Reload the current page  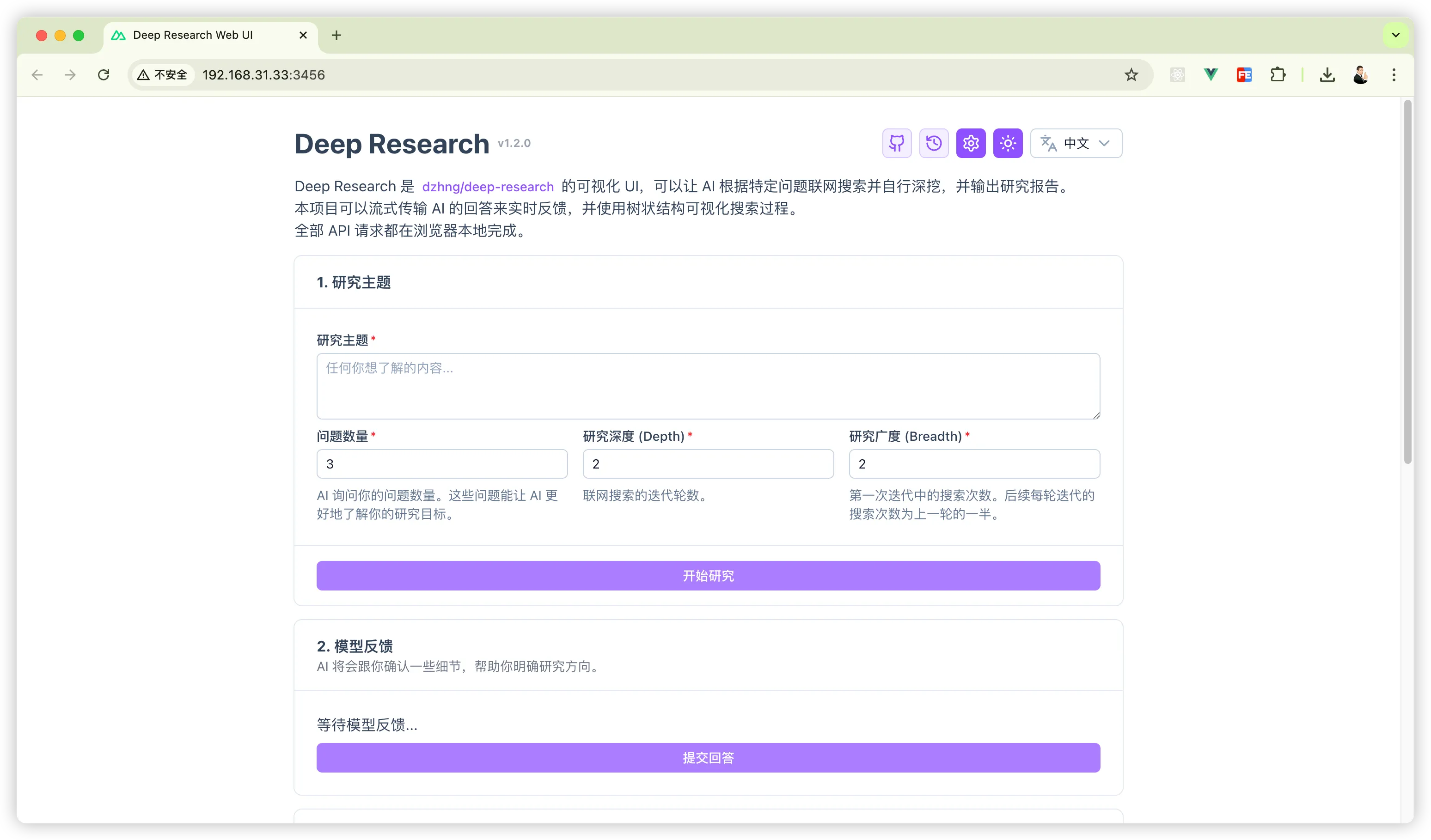pos(104,75)
